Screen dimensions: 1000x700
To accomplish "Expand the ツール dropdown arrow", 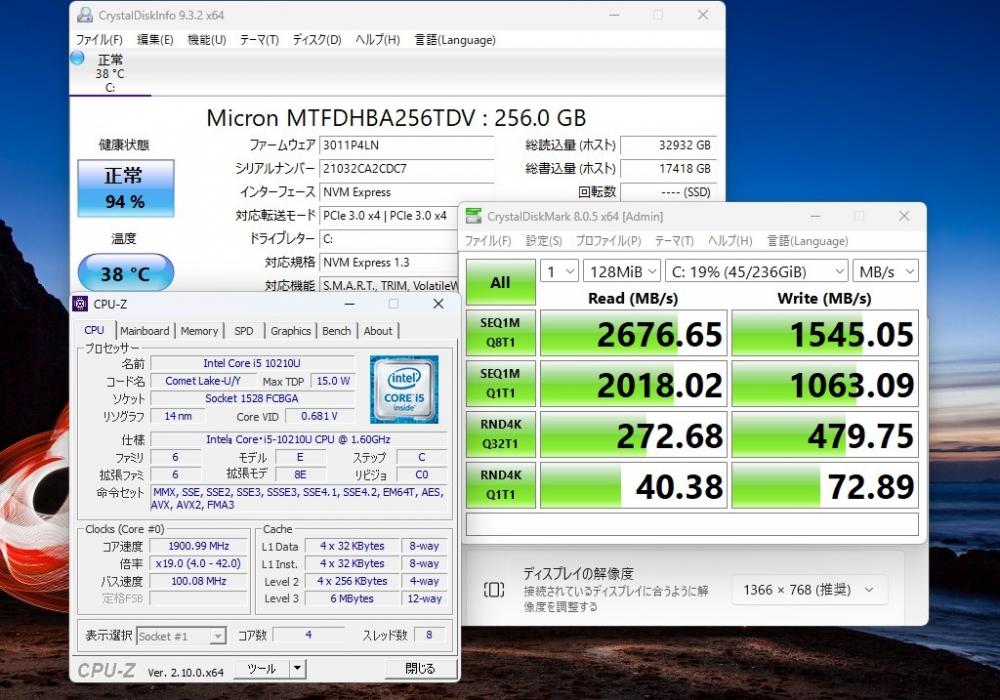I will click(x=297, y=668).
